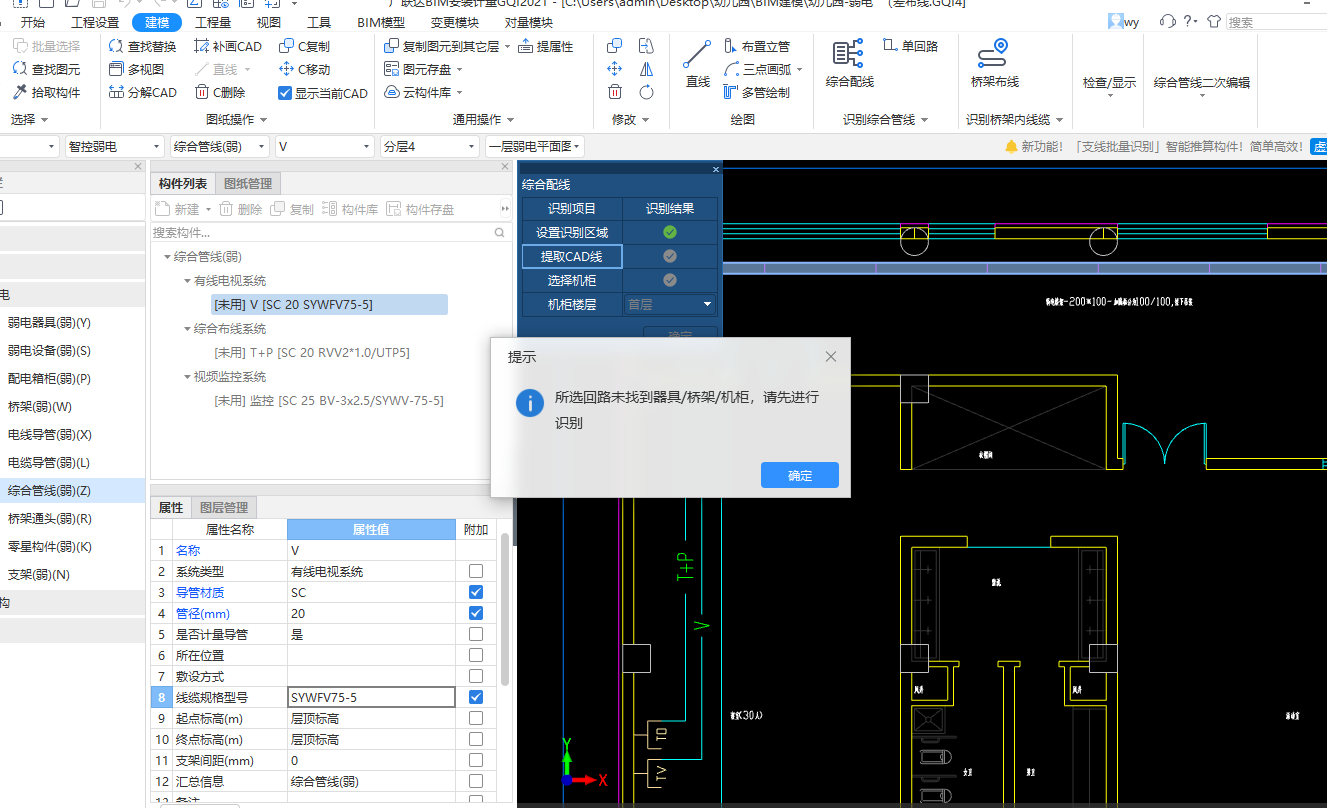Click the C删除 tool

point(220,92)
